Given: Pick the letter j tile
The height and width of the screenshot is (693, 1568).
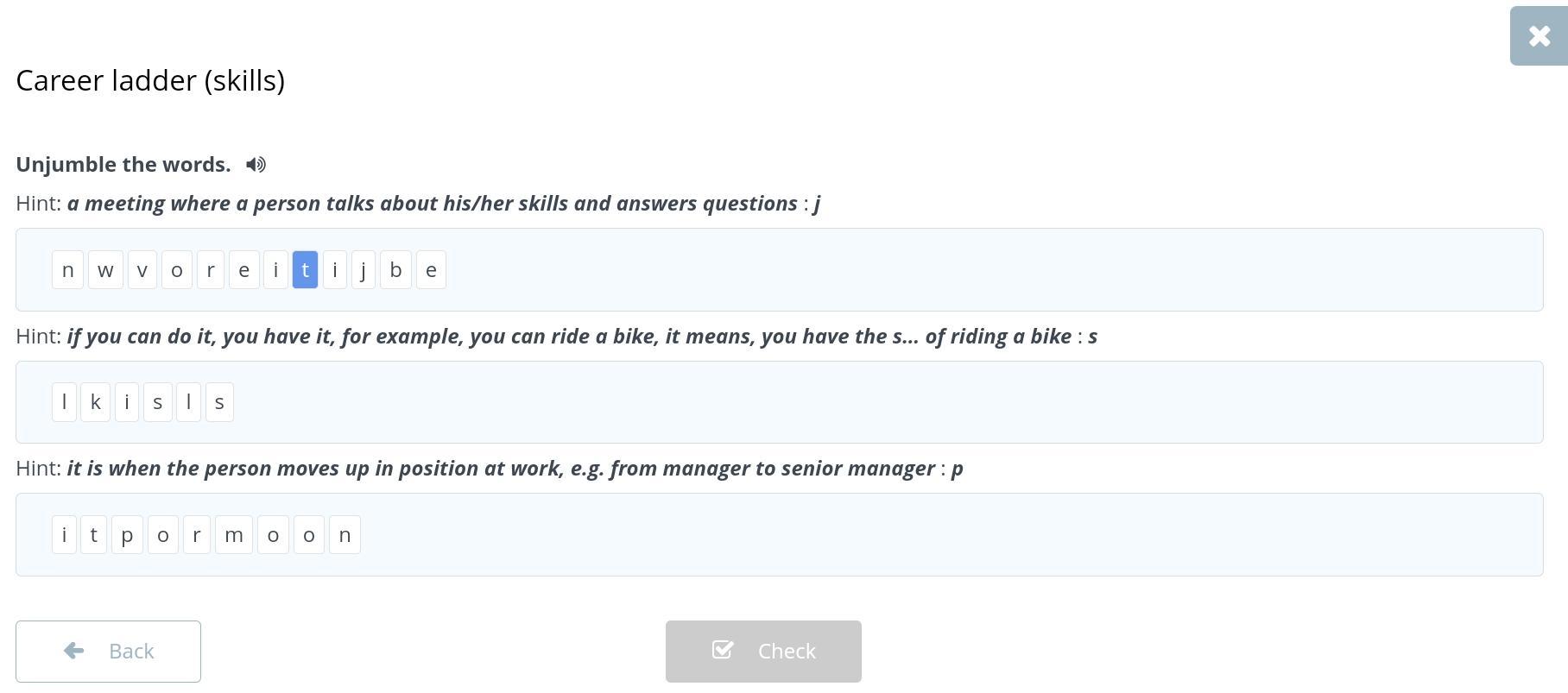Looking at the screenshot, I should pos(364,270).
